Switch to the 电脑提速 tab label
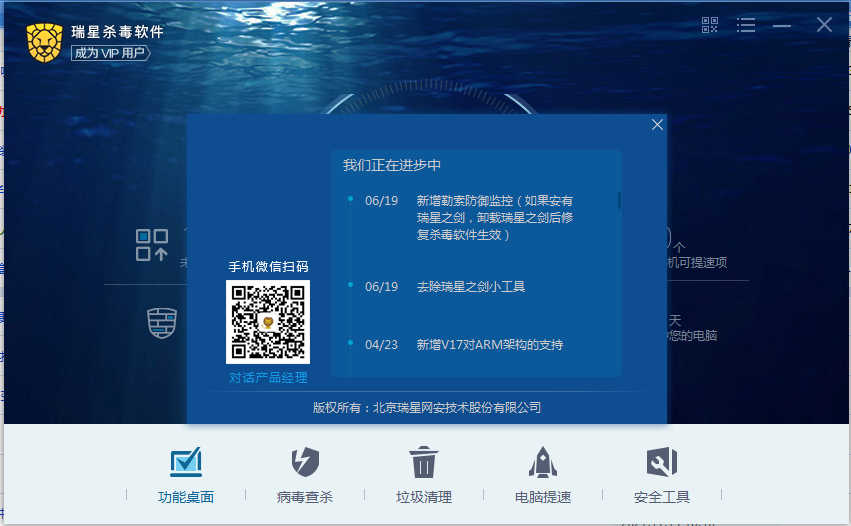This screenshot has width=851, height=526. click(543, 497)
